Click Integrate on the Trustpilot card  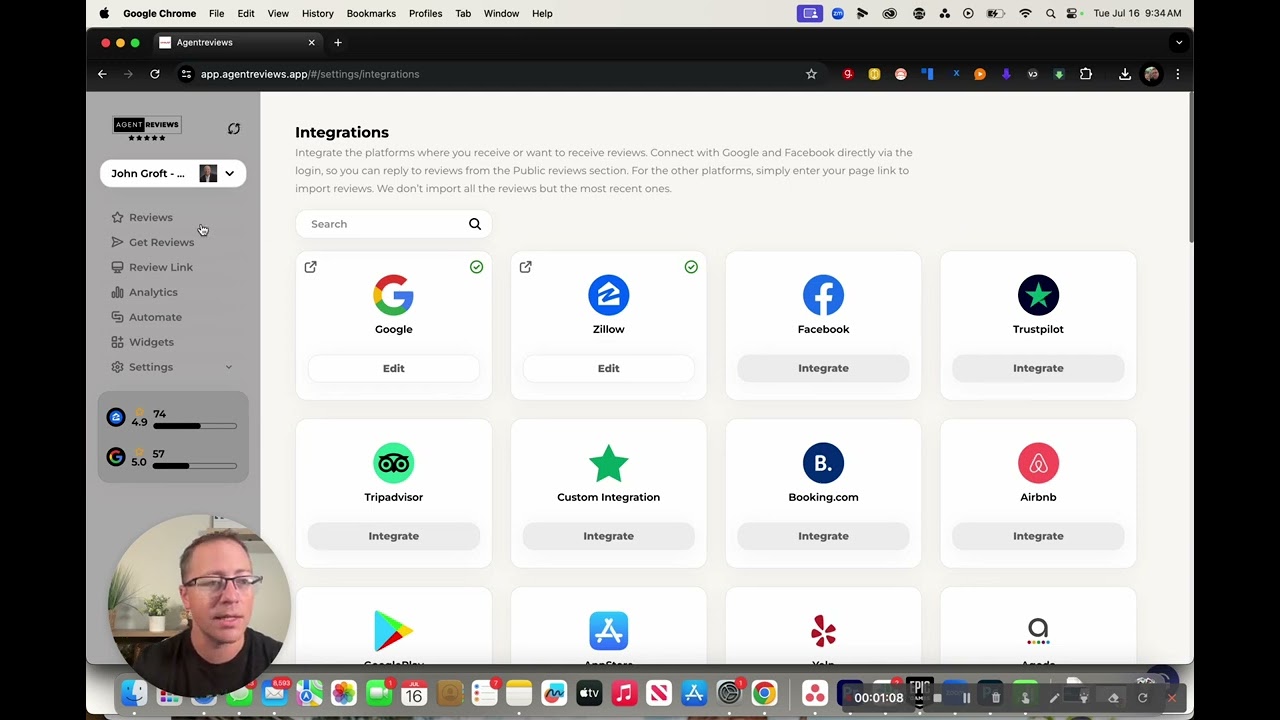tap(1038, 368)
